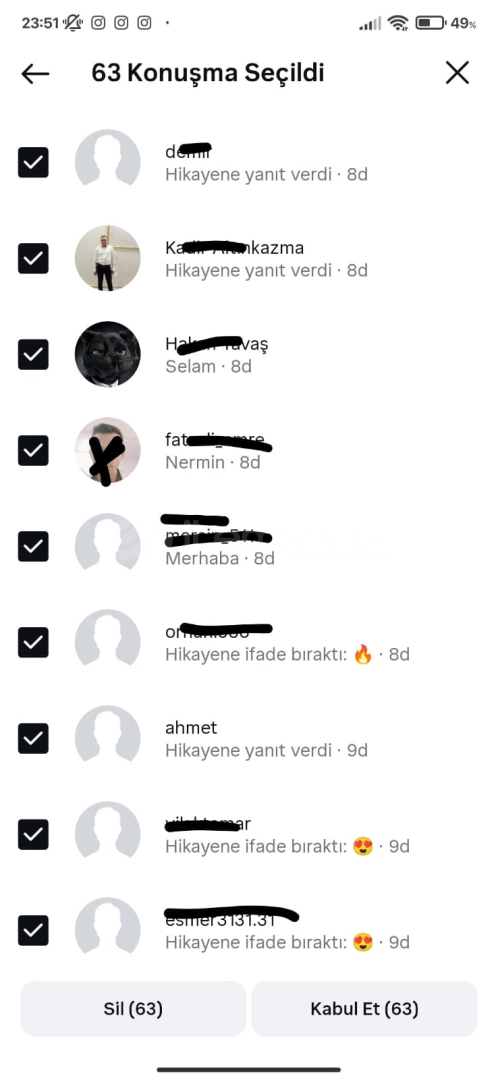Screen dimensions: 498x1080
Task: Uncheck the ahmet conversation checkbox
Action: [x=33, y=738]
